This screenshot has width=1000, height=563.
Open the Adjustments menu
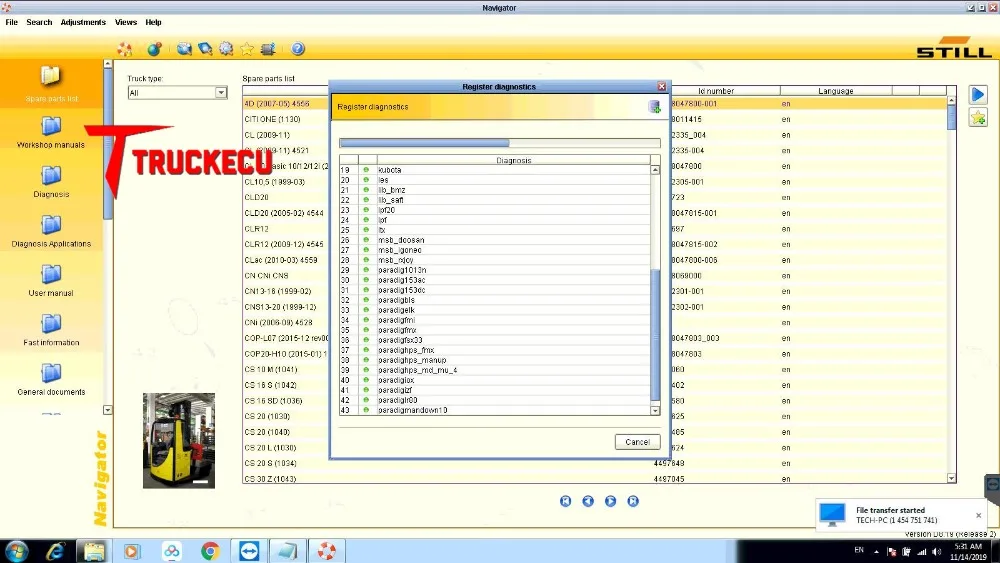click(x=83, y=22)
